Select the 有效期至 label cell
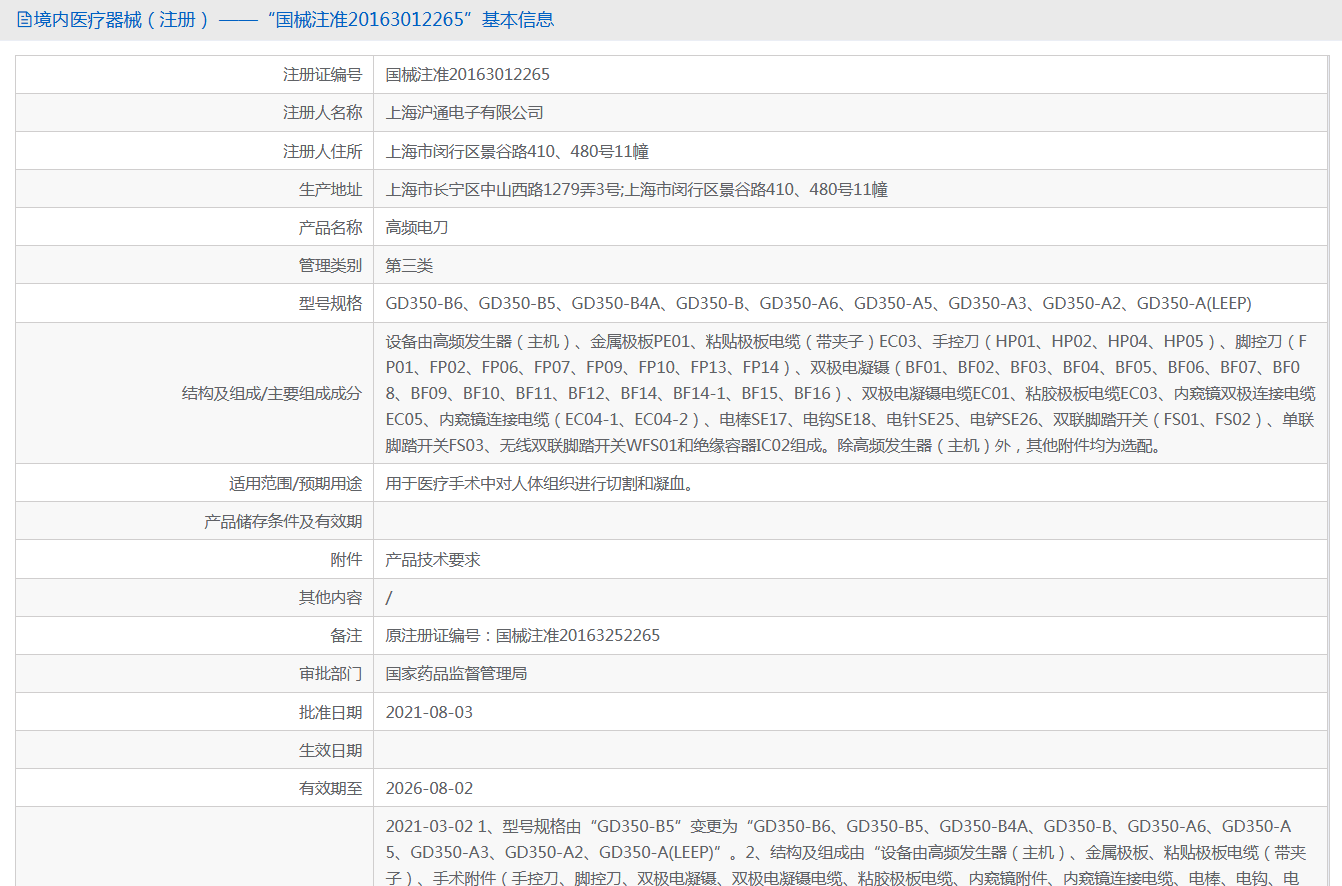 pyautogui.click(x=194, y=788)
